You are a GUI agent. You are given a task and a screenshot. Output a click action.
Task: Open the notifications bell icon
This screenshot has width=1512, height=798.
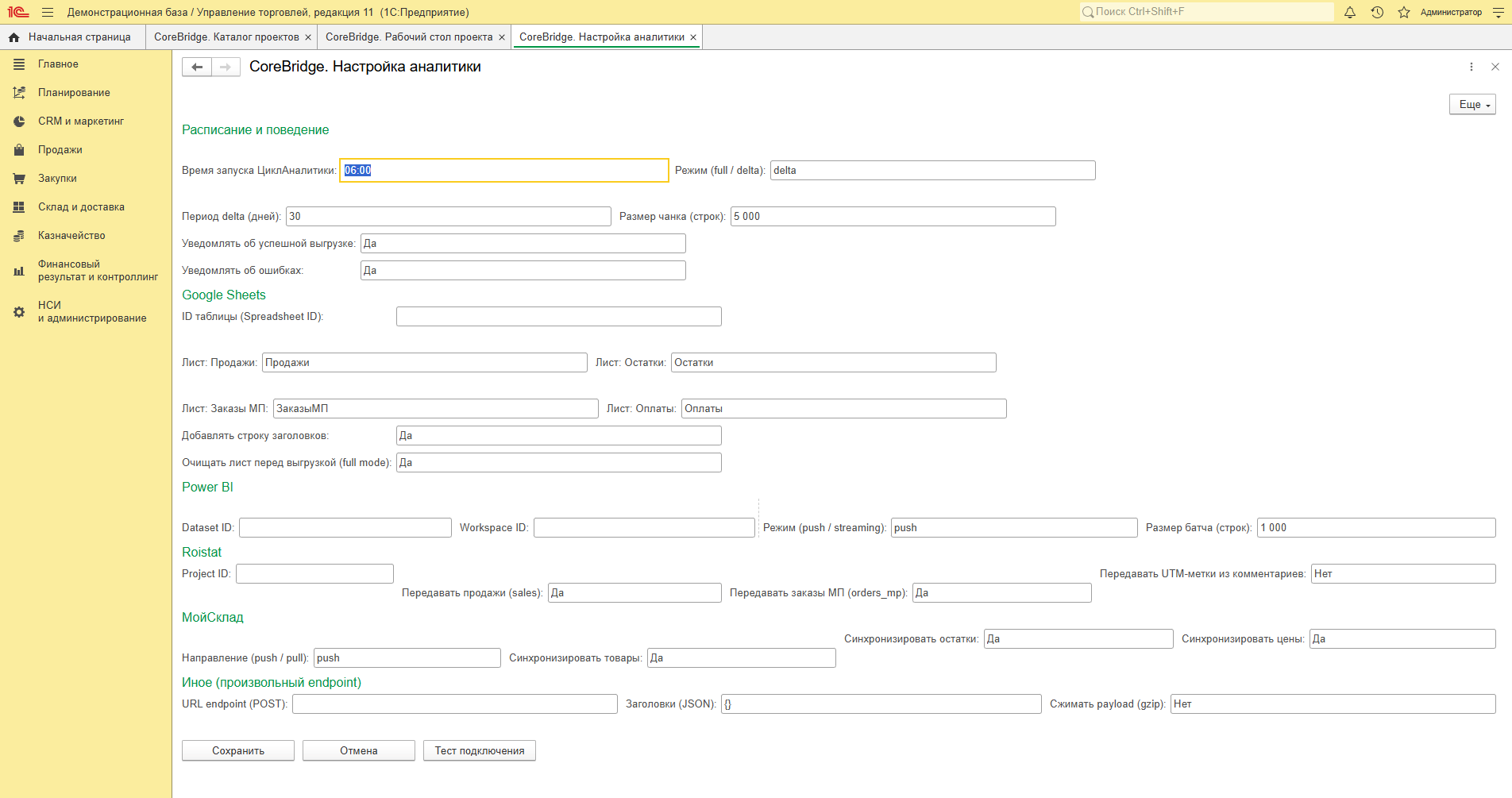(x=1350, y=12)
